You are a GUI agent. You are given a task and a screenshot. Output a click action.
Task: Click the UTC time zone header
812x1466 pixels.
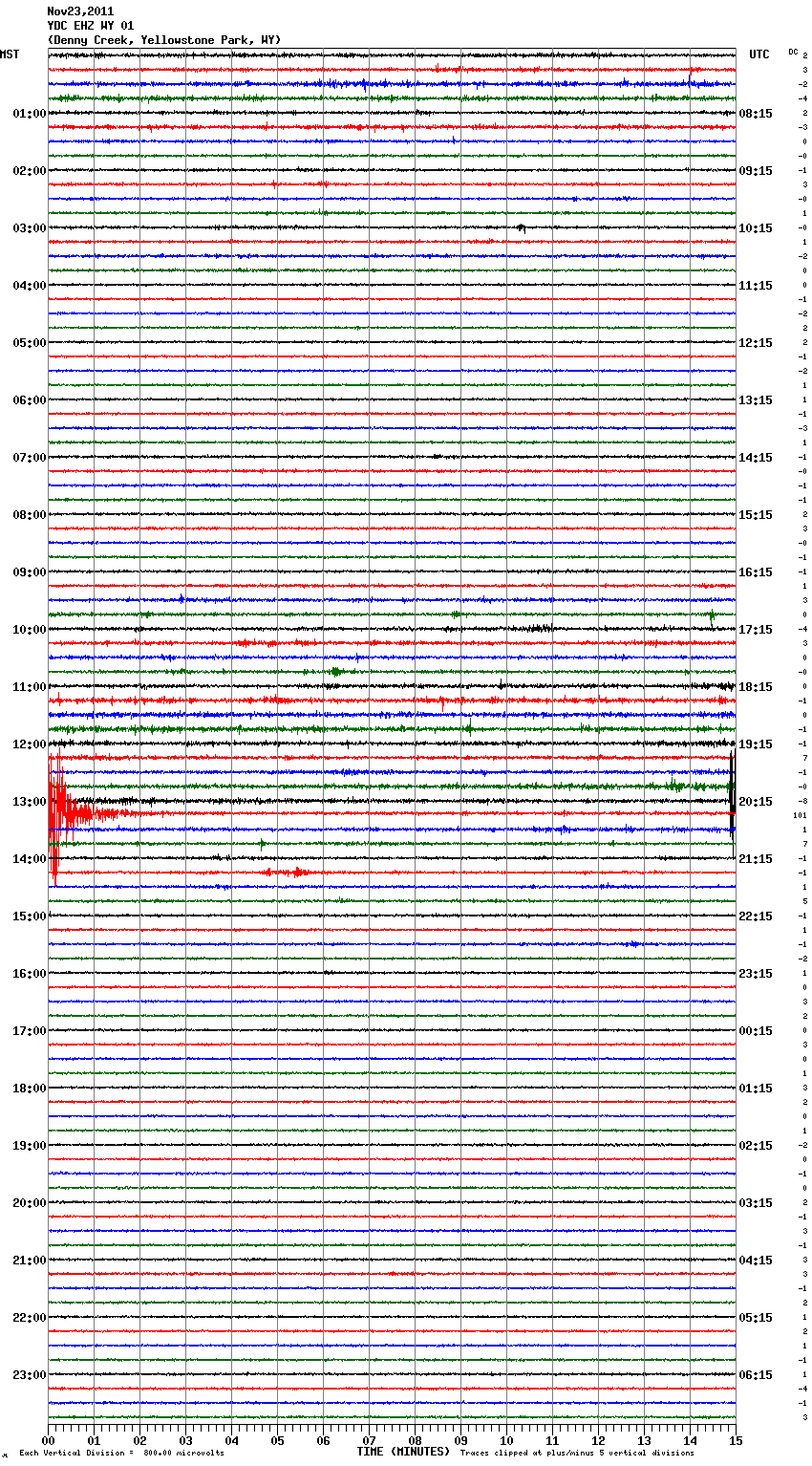coord(759,54)
